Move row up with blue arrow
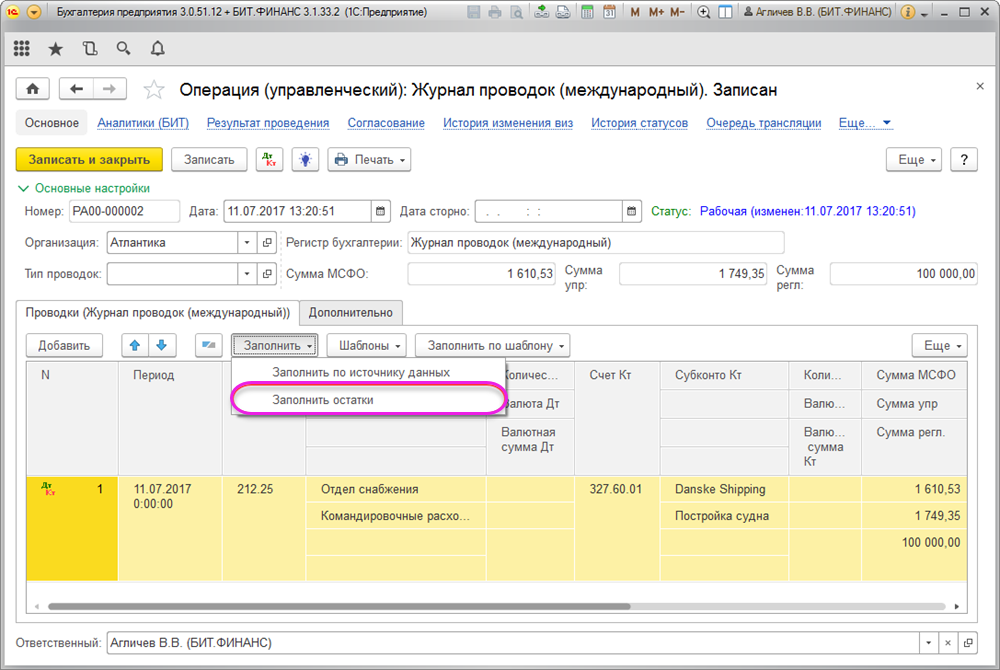Screen dimensions: 1000x670 tap(136, 345)
